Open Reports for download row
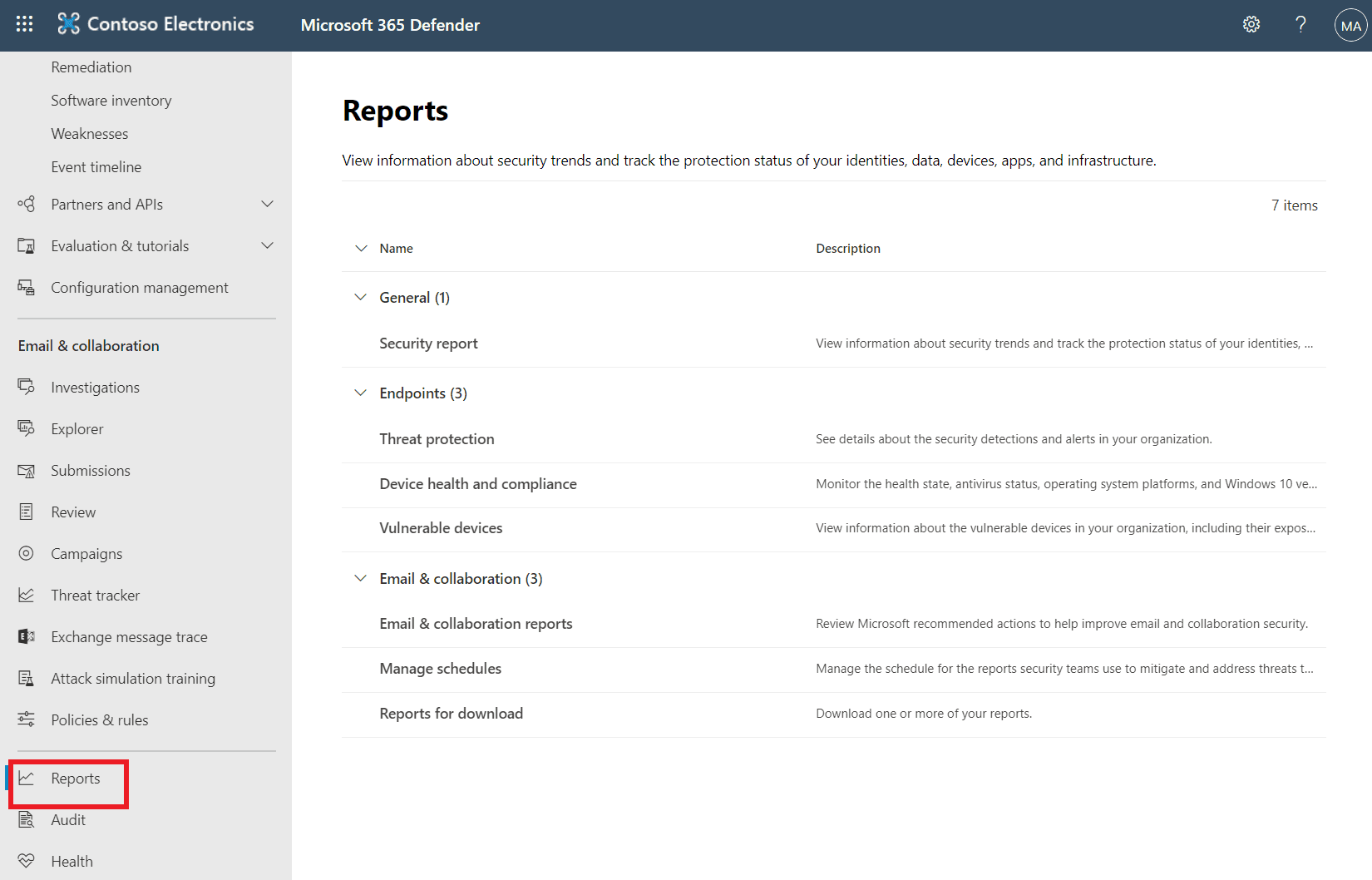 [451, 714]
